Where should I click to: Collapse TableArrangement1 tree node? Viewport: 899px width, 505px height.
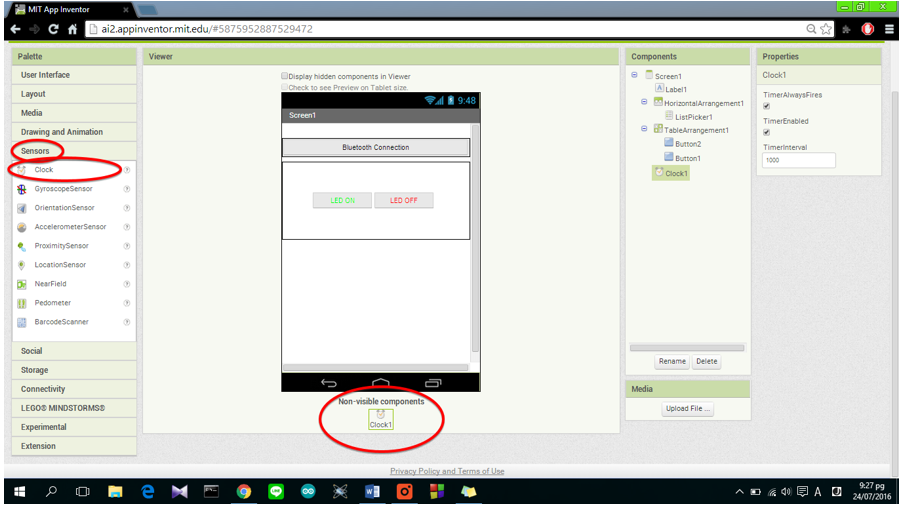644,129
